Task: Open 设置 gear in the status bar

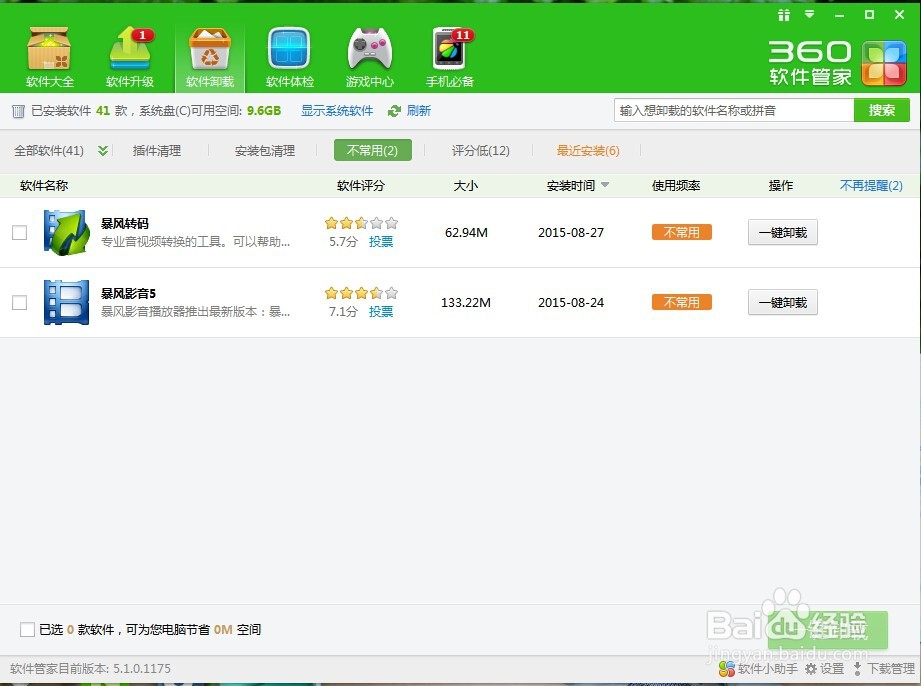Action: tap(824, 668)
